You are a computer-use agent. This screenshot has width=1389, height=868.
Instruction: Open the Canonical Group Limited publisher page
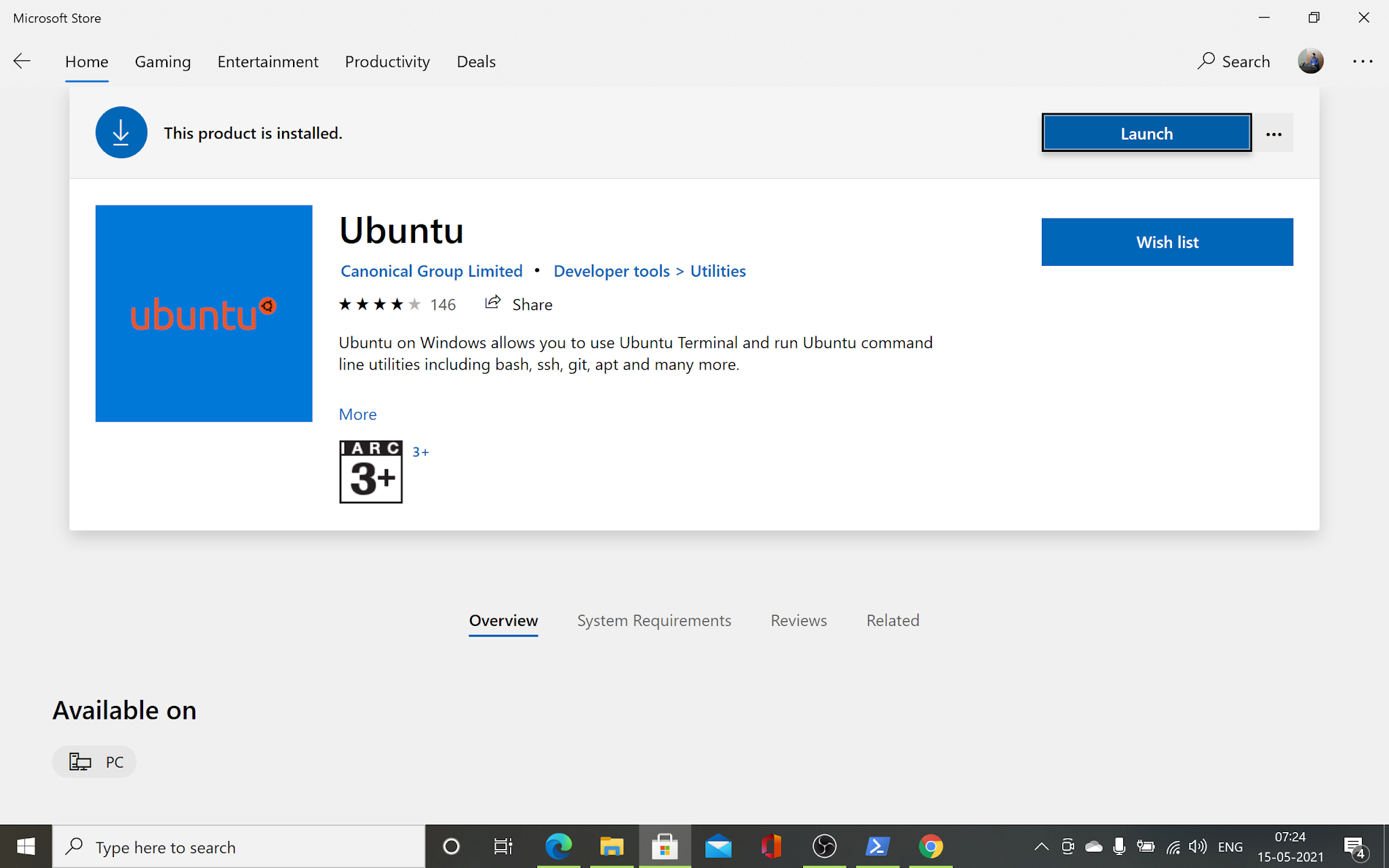pos(431,271)
